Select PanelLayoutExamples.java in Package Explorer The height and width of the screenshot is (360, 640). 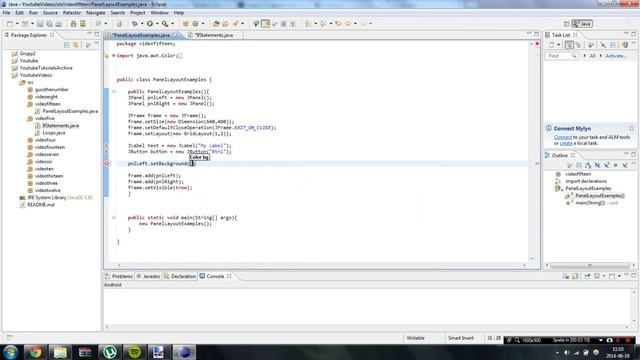[70, 111]
